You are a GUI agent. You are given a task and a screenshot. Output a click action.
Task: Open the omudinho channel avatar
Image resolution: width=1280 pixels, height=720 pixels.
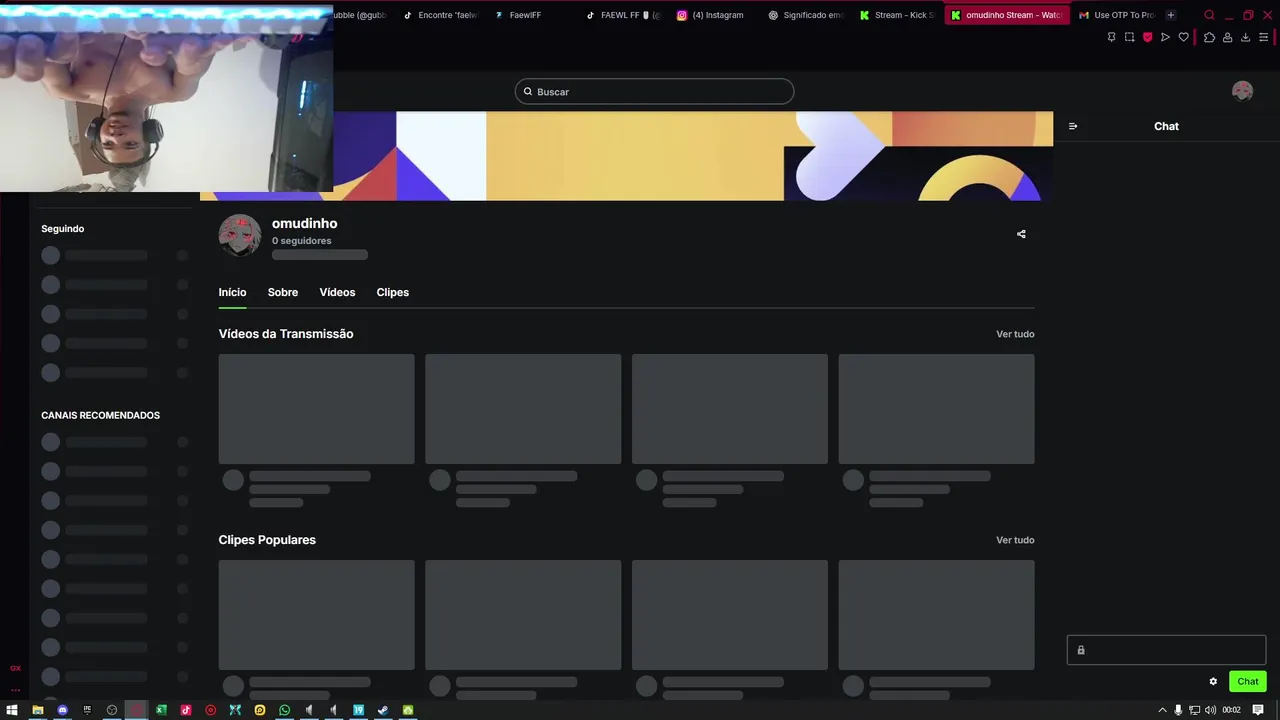(240, 235)
